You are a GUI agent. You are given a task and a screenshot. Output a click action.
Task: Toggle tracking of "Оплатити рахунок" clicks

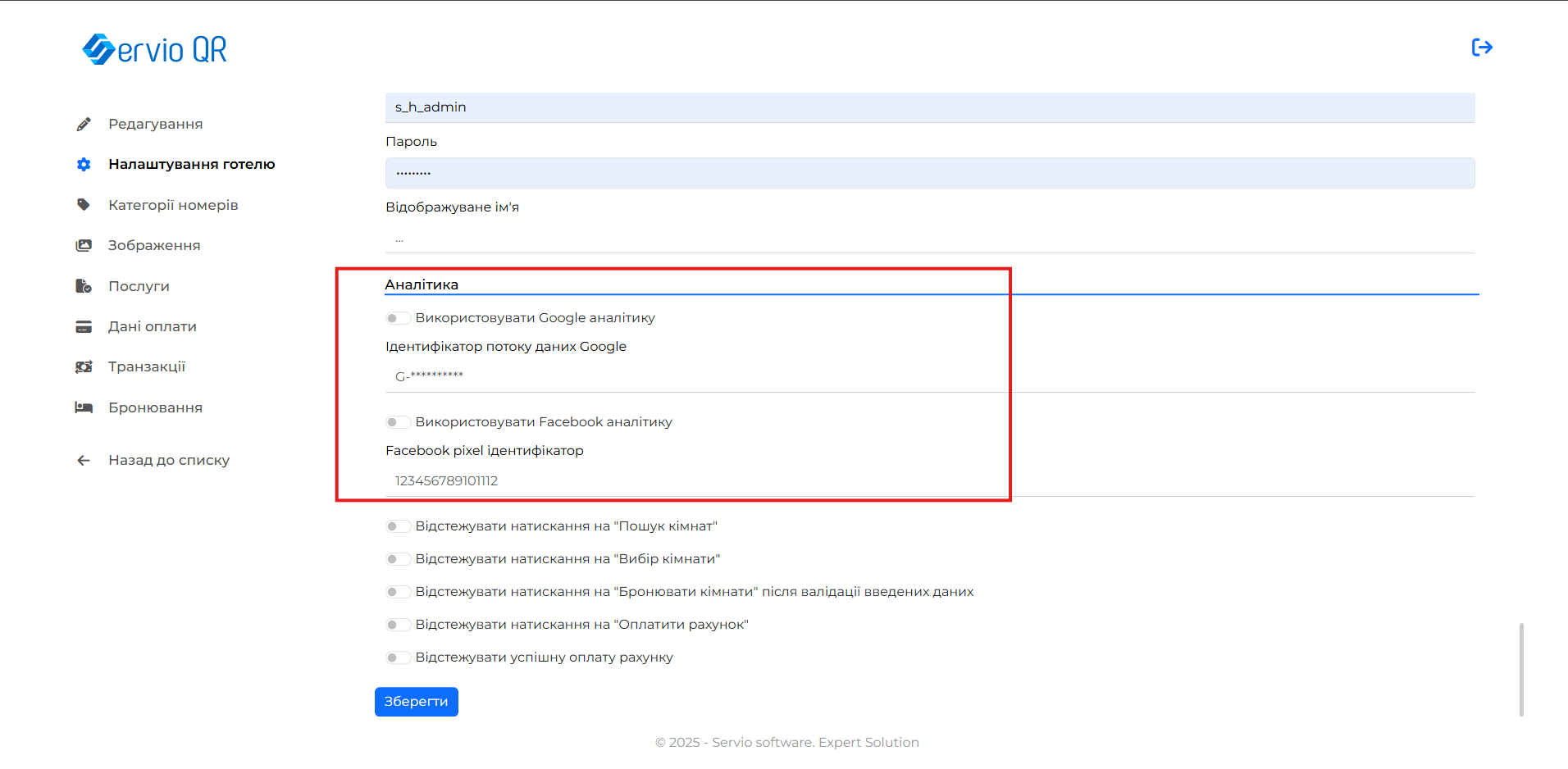[x=398, y=625]
